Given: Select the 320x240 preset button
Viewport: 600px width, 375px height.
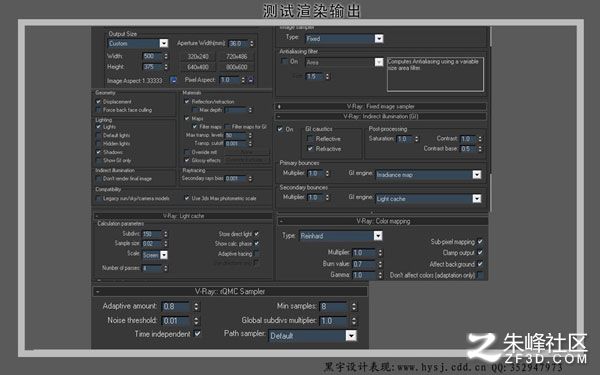Looking at the screenshot, I should (x=198, y=56).
